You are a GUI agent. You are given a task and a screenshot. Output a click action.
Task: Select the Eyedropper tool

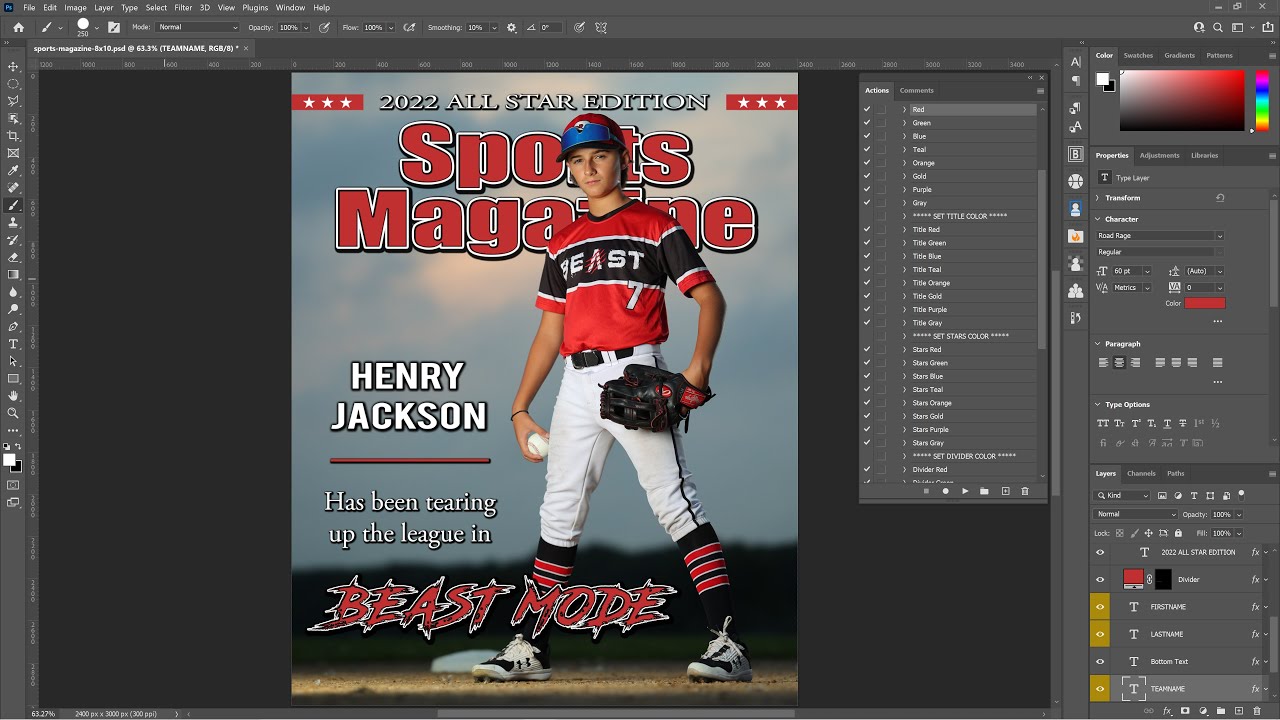point(13,170)
